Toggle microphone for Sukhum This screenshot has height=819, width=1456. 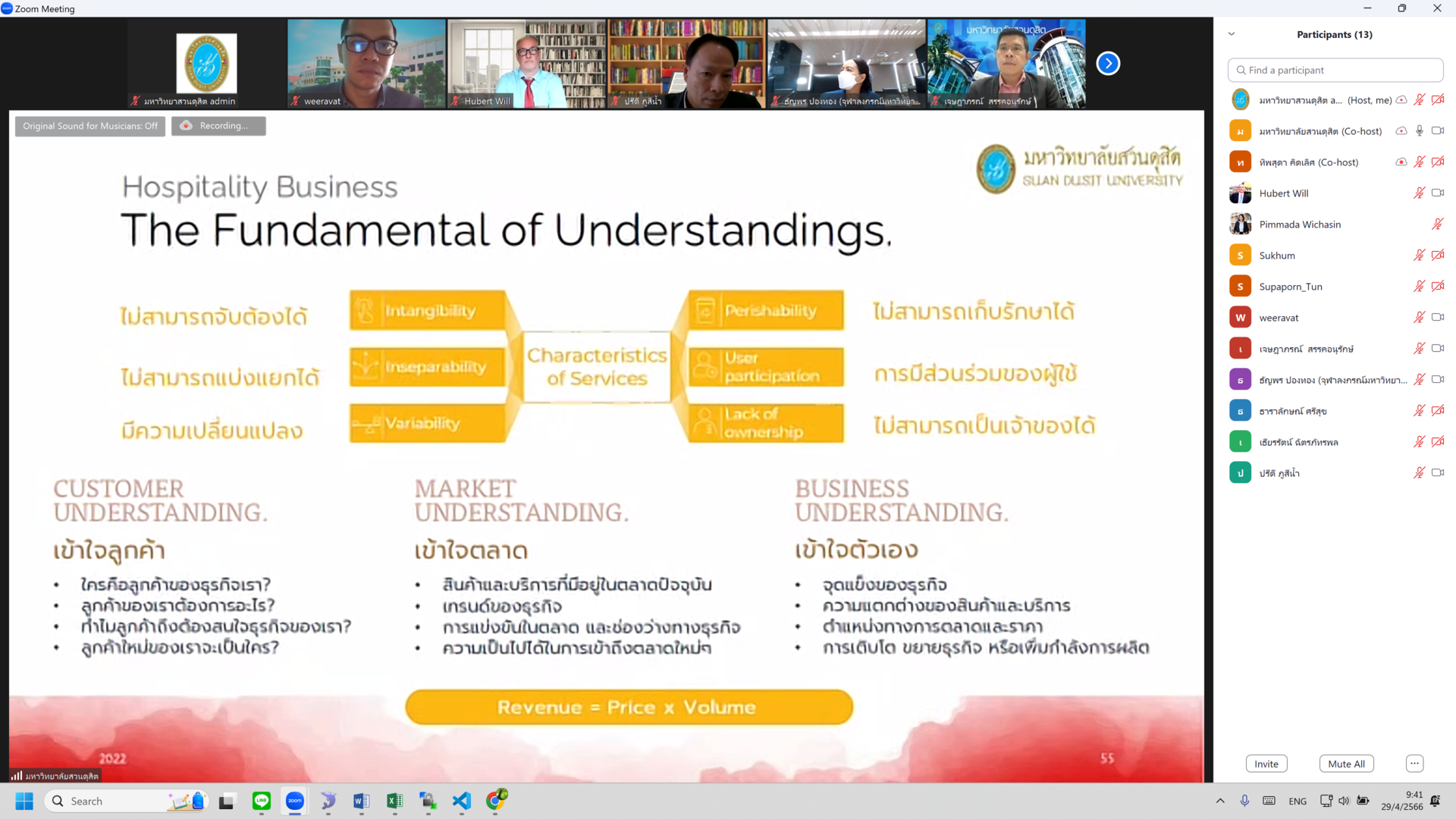point(1419,256)
